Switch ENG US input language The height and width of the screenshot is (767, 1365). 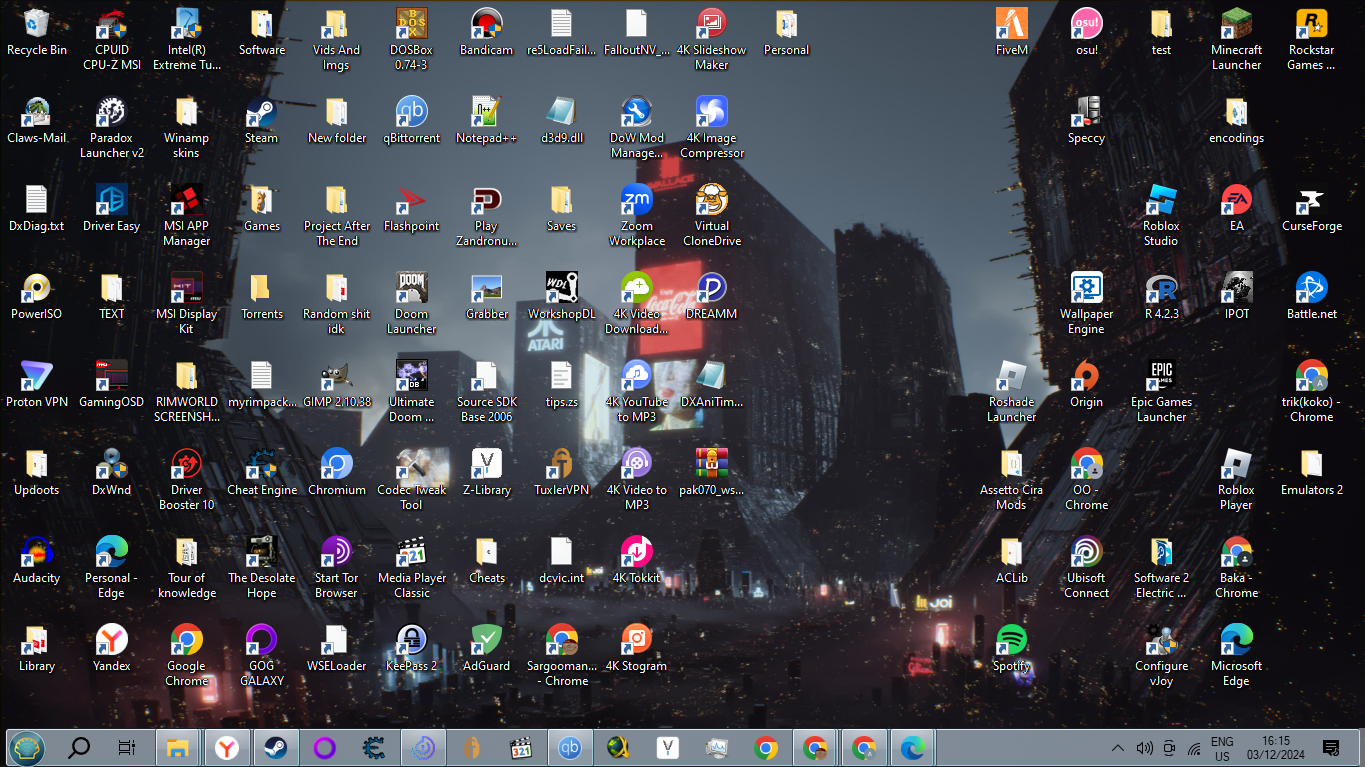click(x=1222, y=748)
